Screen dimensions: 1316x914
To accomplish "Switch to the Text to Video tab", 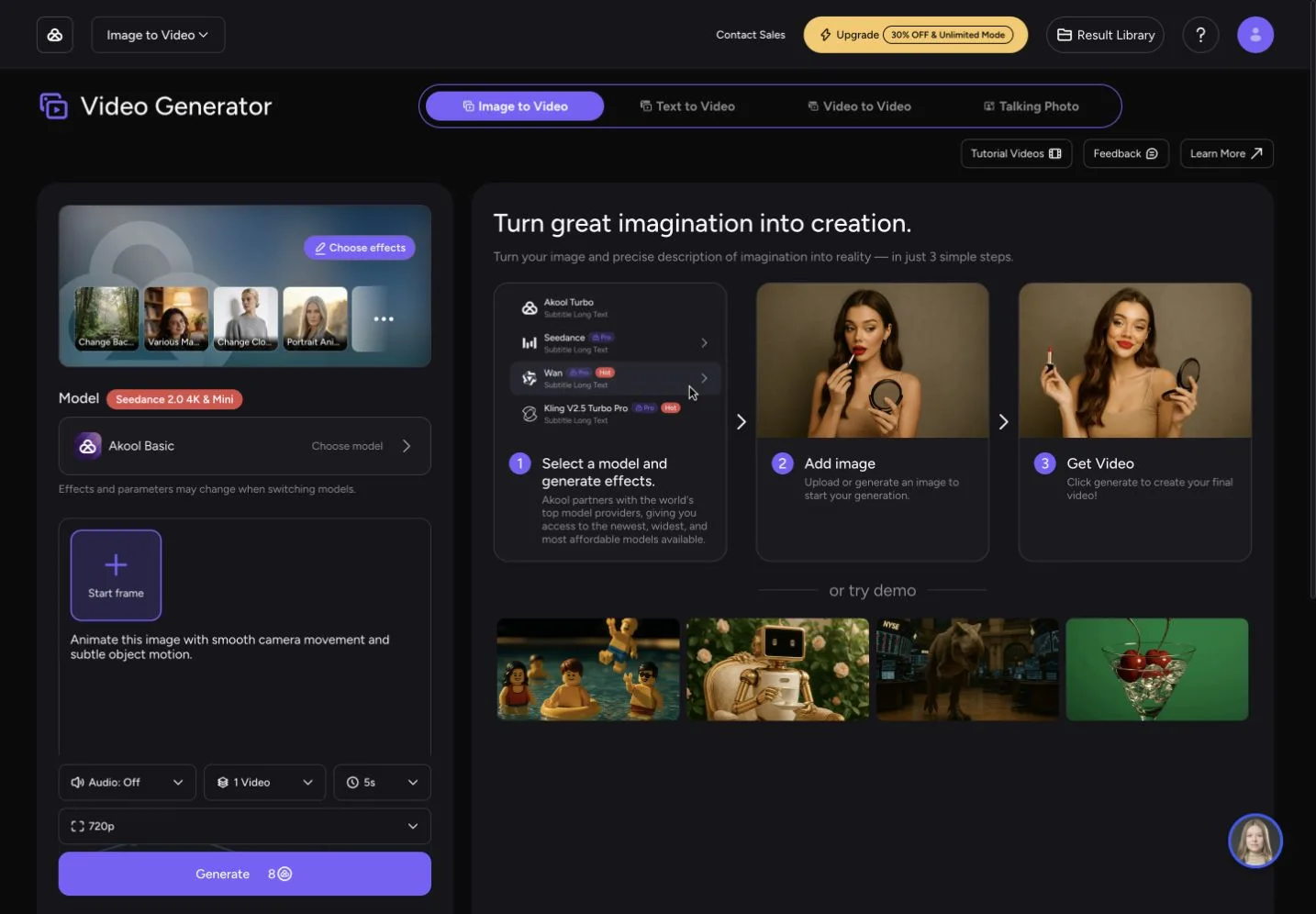I will [x=687, y=106].
